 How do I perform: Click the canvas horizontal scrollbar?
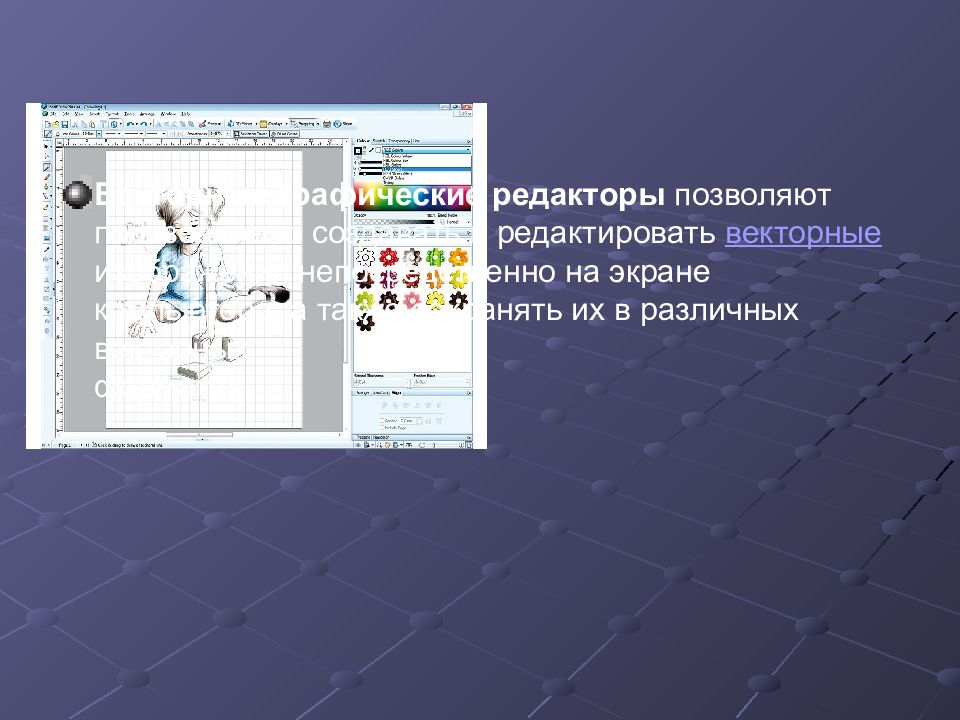199,435
